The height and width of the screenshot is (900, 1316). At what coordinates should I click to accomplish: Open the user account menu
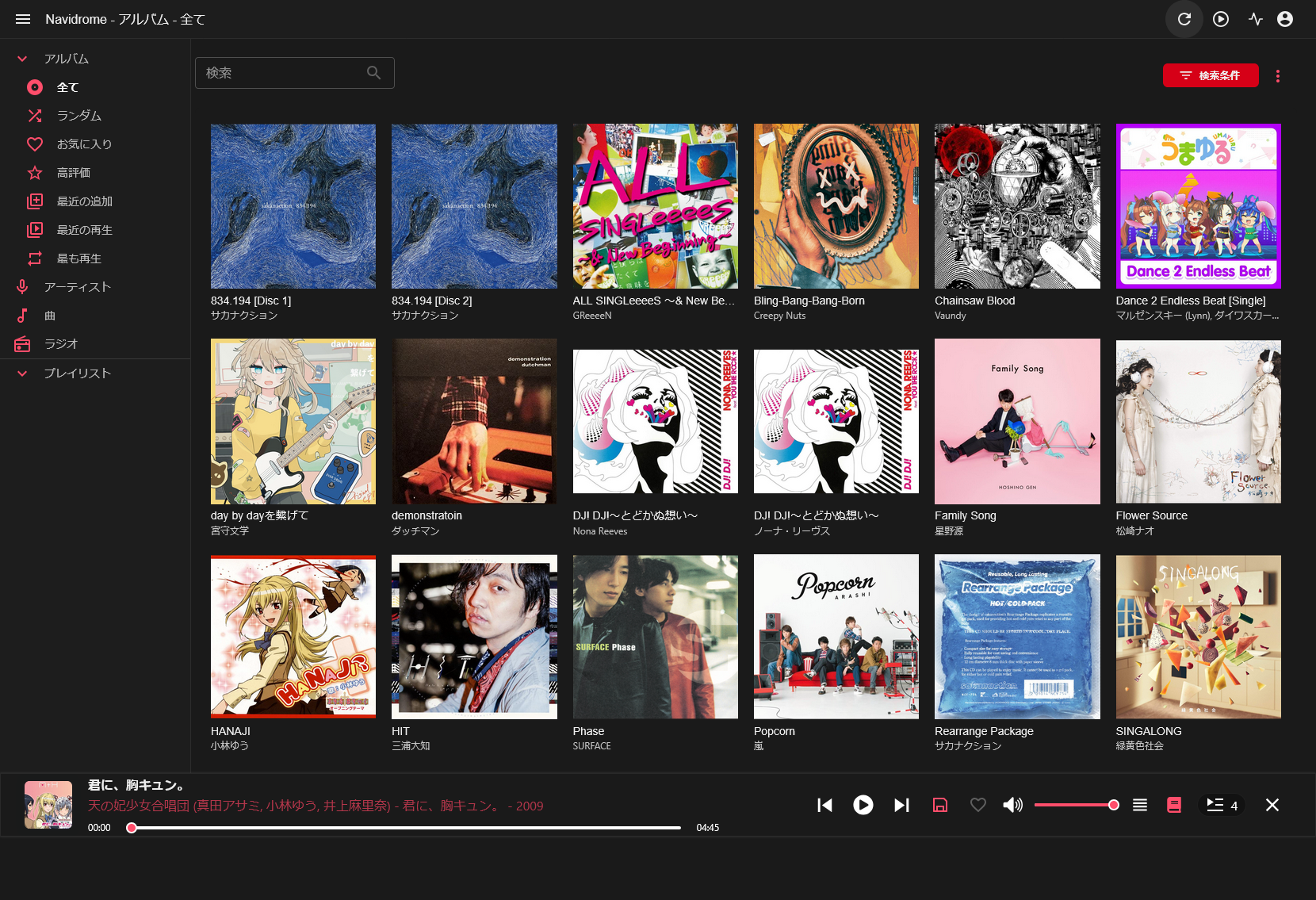tap(1285, 18)
